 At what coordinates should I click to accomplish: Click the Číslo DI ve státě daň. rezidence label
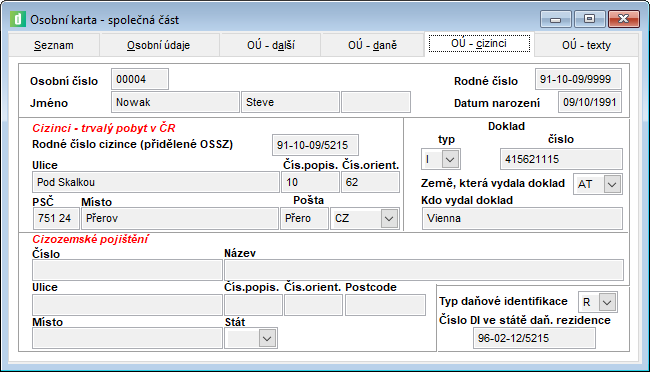pyautogui.click(x=525, y=320)
